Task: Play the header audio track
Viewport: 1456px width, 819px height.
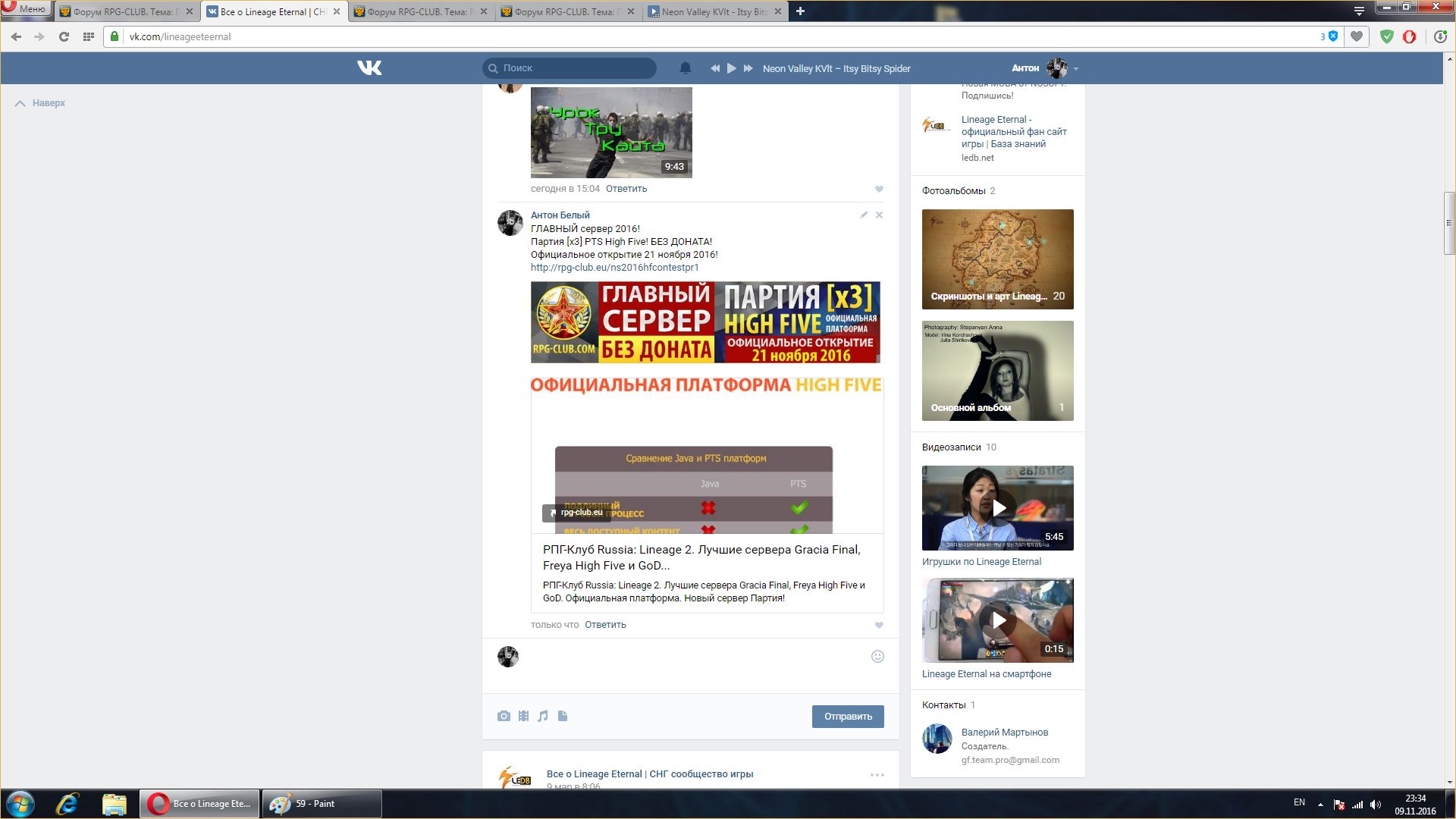Action: [731, 68]
